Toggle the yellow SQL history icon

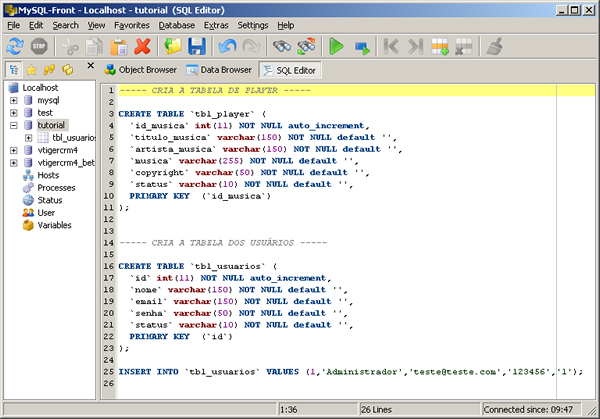[x=49, y=70]
